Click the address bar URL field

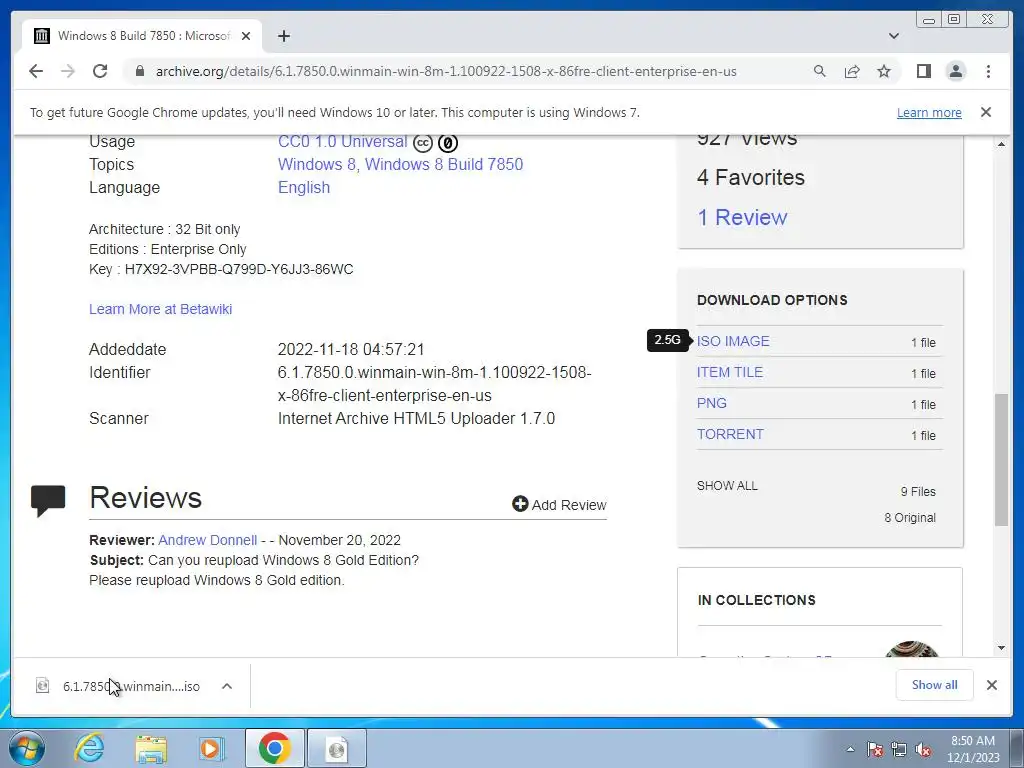[x=446, y=71]
